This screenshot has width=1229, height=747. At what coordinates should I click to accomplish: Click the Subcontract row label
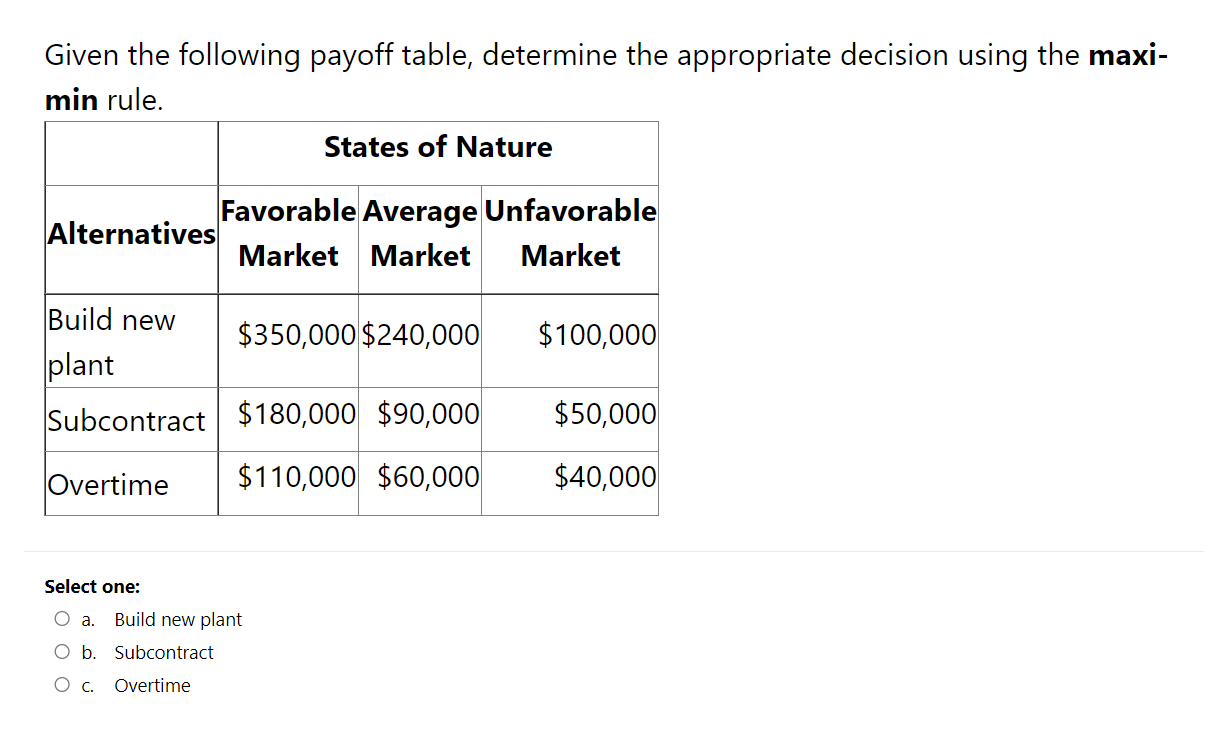129,421
